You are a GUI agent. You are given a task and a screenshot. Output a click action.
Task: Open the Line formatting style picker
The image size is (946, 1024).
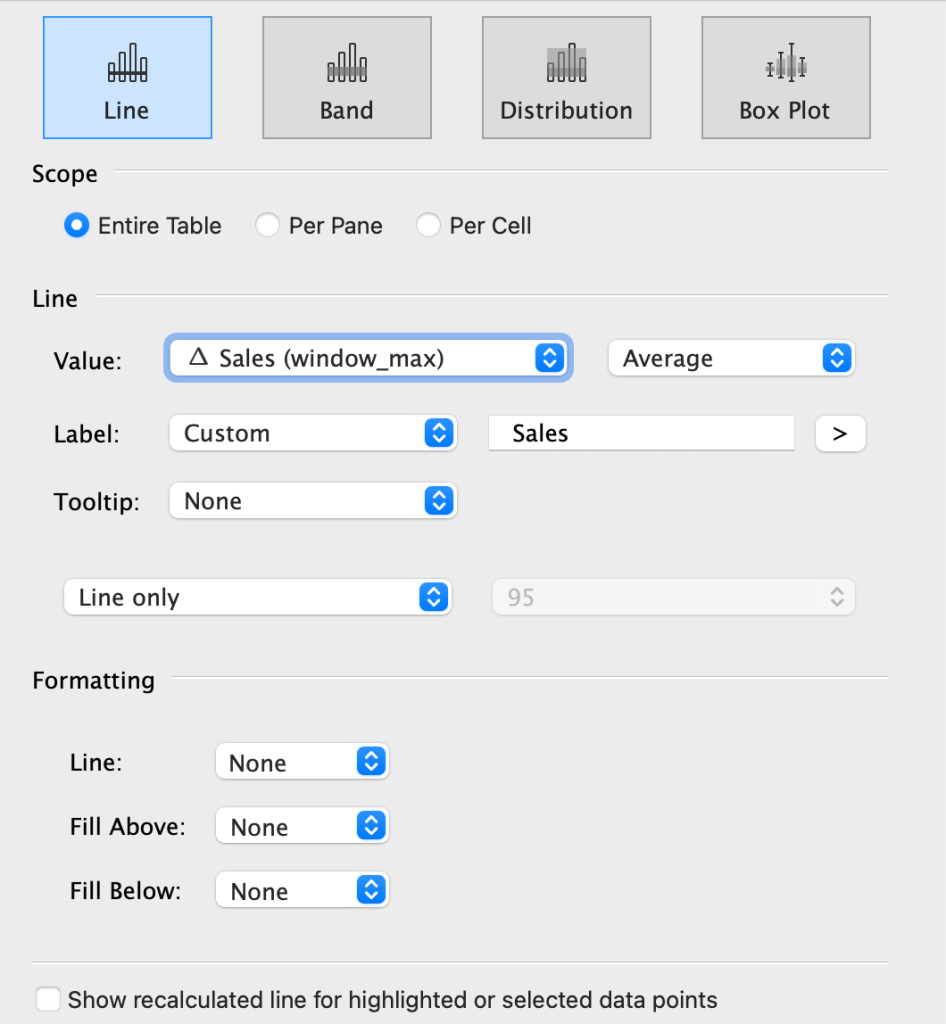(302, 762)
